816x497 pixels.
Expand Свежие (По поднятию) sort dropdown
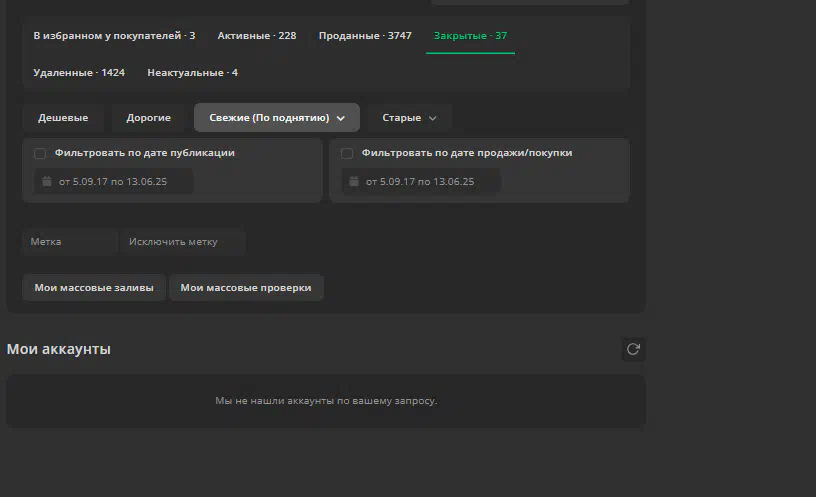(x=277, y=118)
